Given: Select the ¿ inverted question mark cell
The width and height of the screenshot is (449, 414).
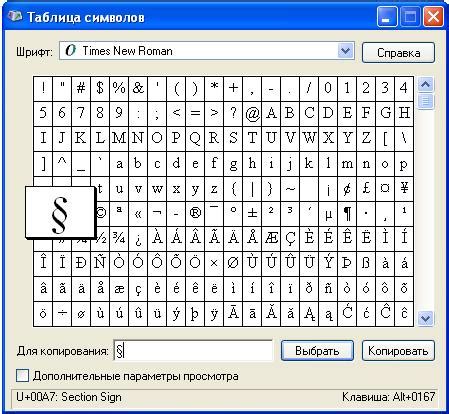Looking at the screenshot, I should click(138, 239).
